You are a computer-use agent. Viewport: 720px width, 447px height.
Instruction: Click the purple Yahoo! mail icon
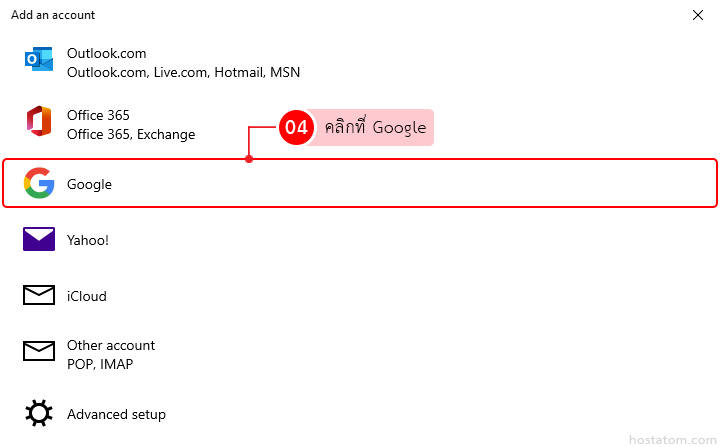click(39, 240)
